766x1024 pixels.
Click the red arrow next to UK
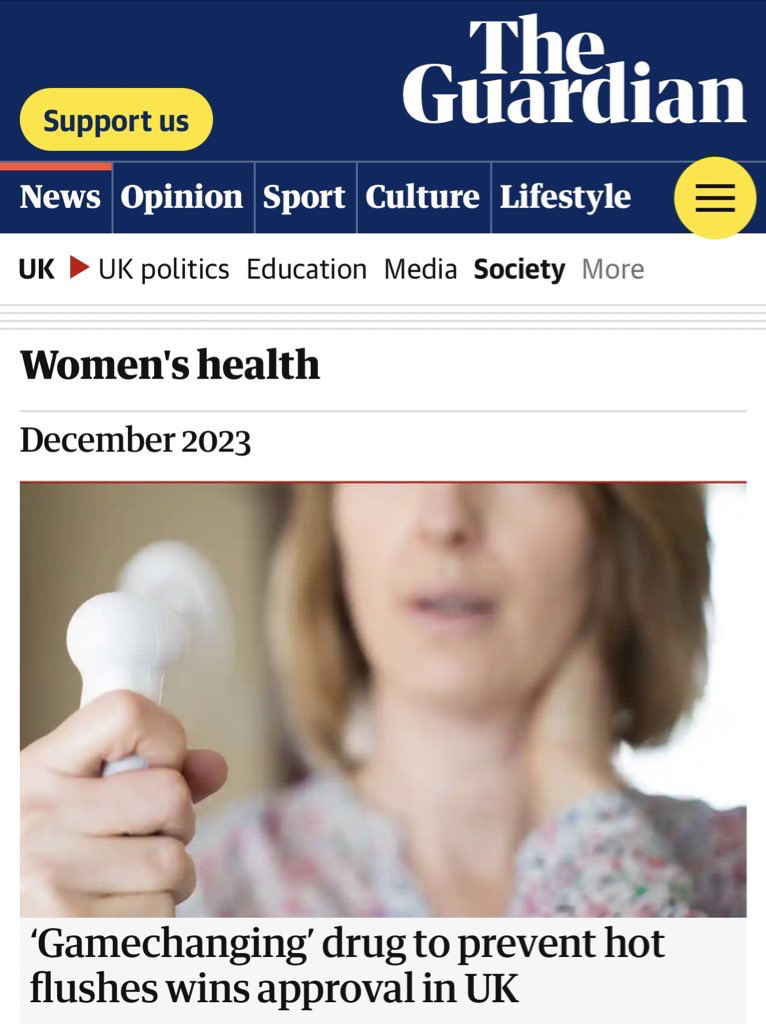click(79, 267)
